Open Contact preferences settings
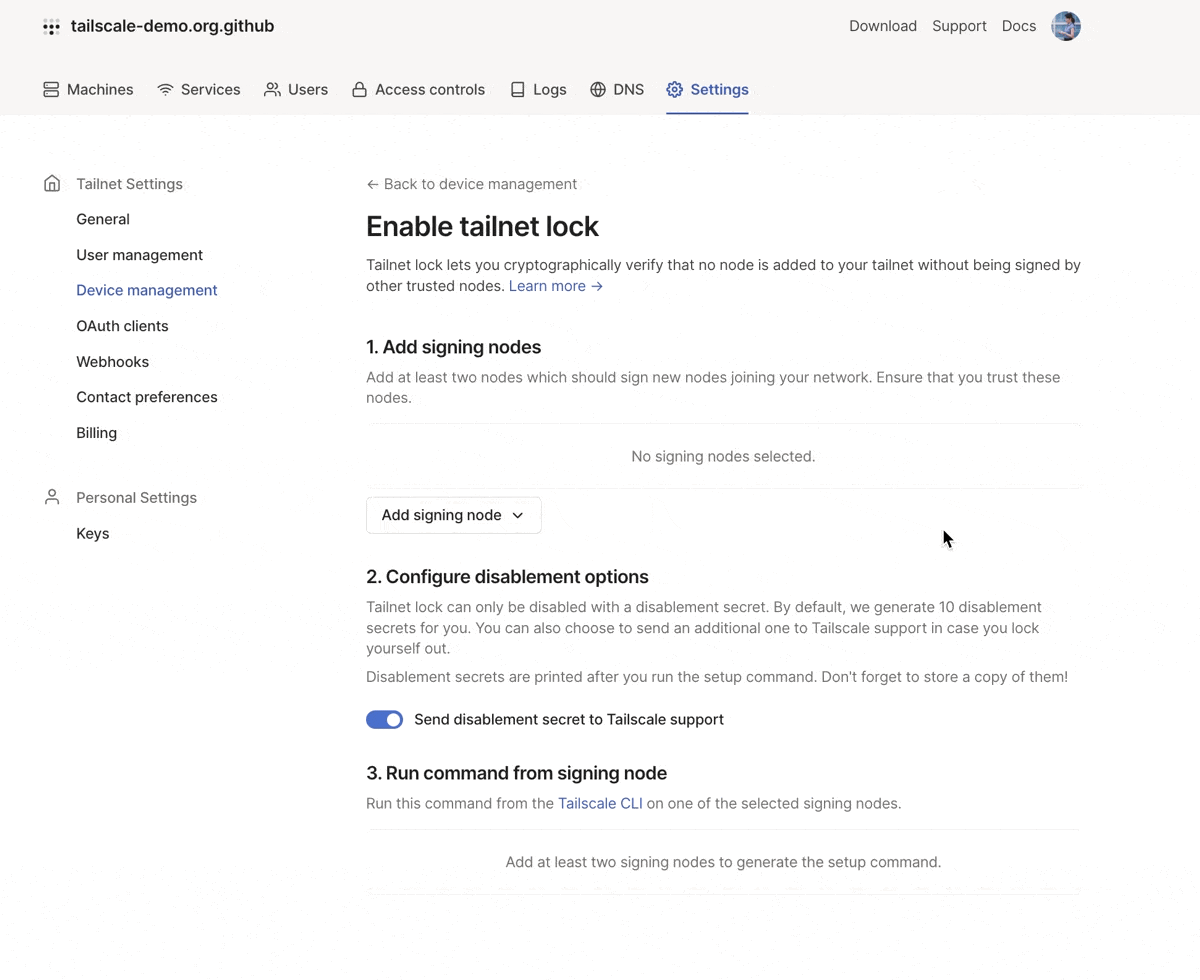This screenshot has height=980, width=1200. pyautogui.click(x=147, y=397)
